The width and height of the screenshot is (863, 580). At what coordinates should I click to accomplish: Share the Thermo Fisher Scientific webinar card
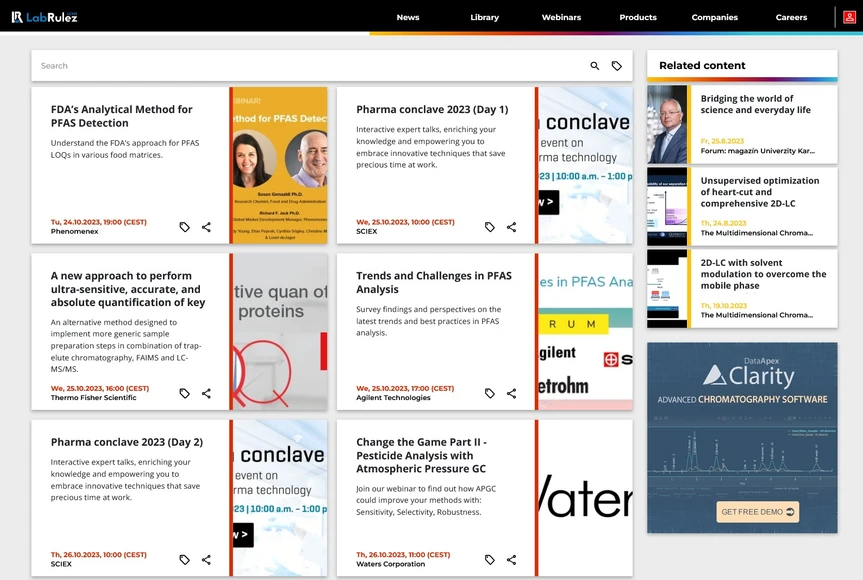click(x=206, y=393)
